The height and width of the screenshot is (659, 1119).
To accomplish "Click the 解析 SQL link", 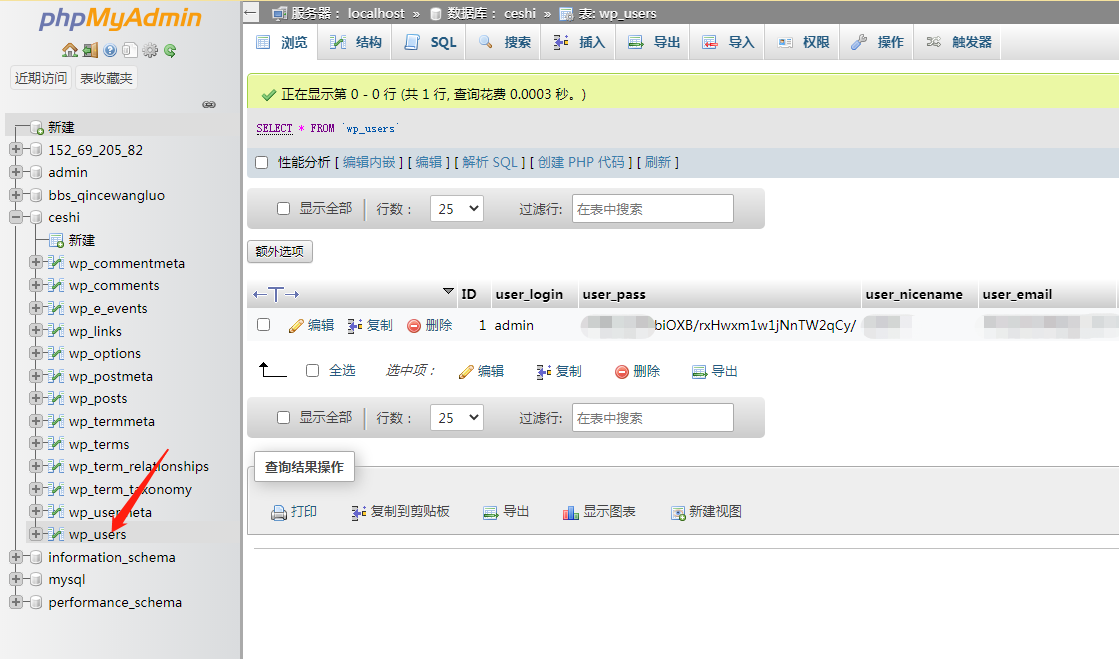I will point(490,163).
